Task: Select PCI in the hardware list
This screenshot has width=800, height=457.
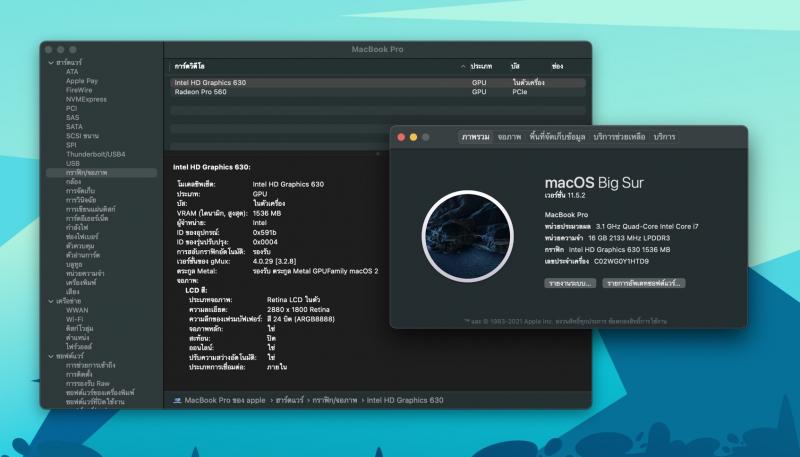Action: pos(71,109)
